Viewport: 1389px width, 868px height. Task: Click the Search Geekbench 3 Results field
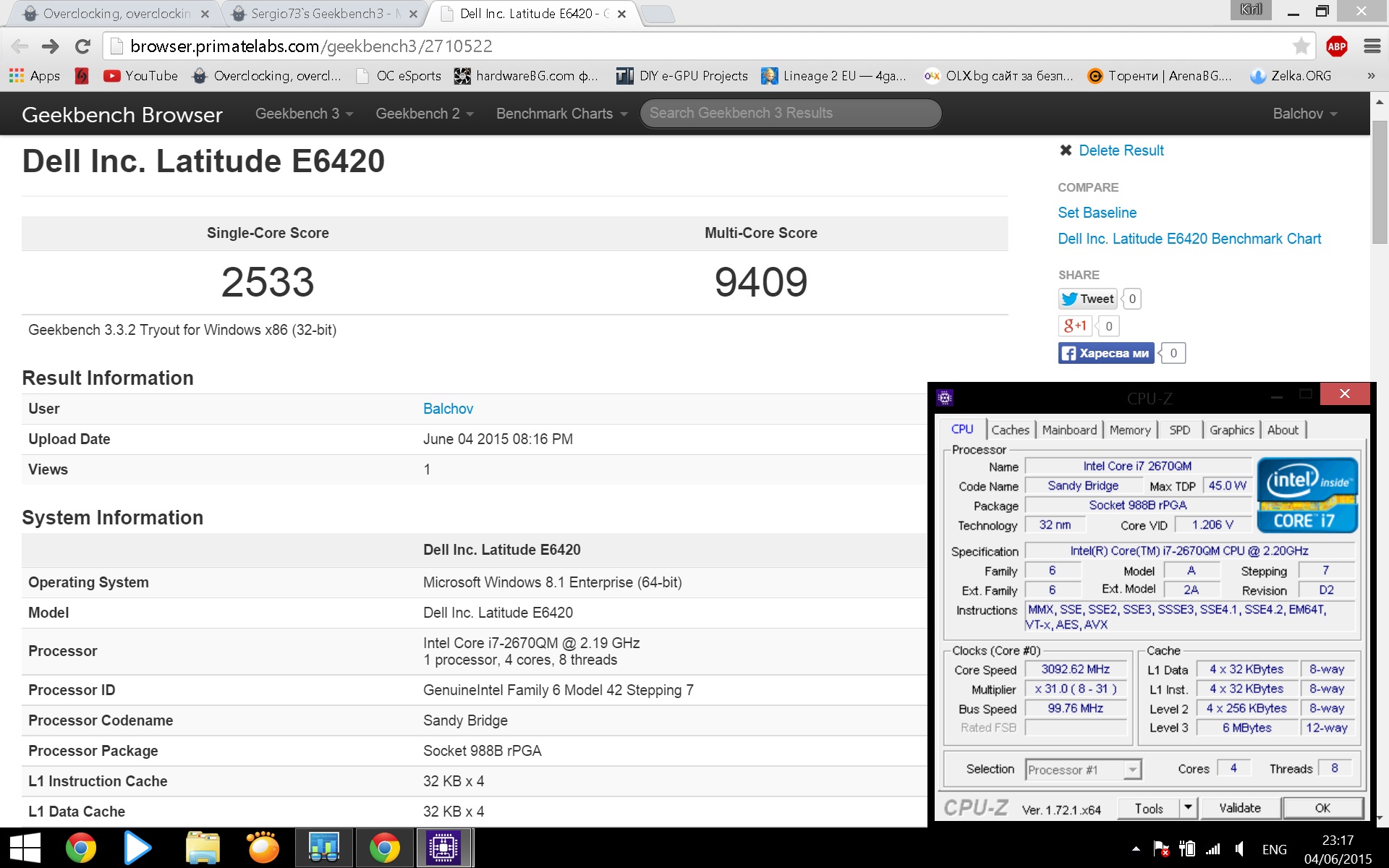[791, 113]
